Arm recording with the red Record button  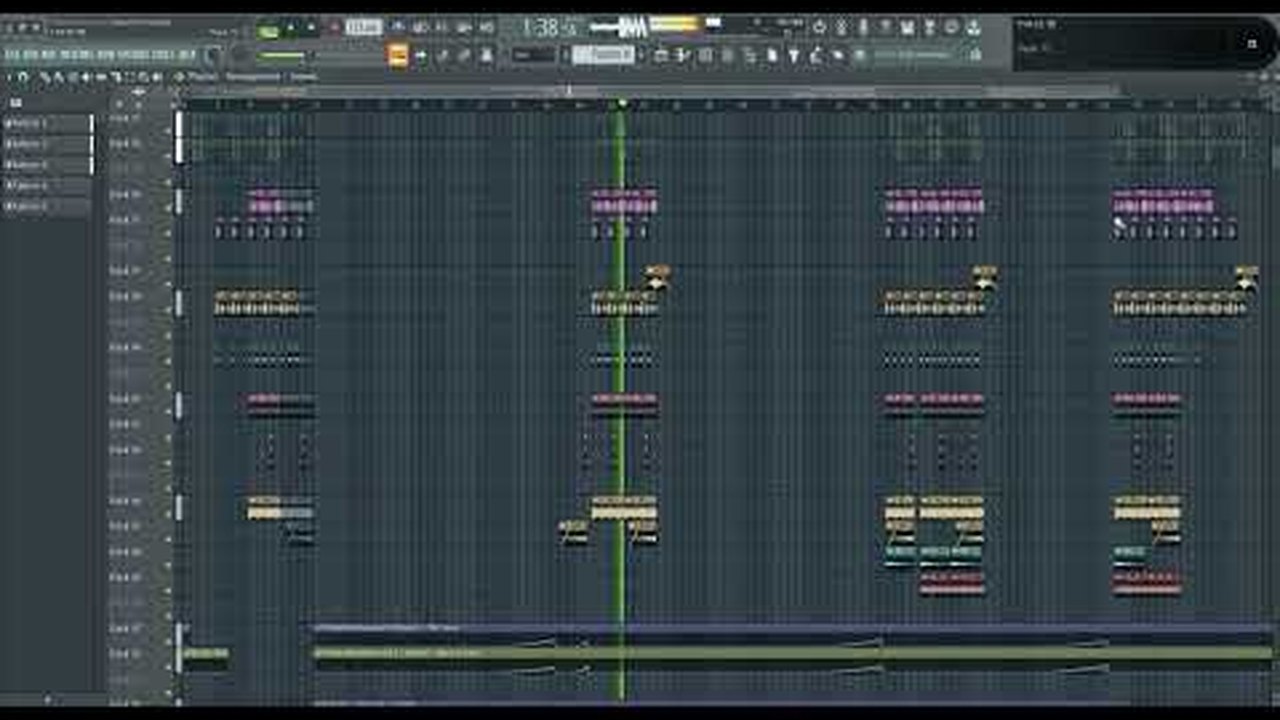(x=334, y=29)
